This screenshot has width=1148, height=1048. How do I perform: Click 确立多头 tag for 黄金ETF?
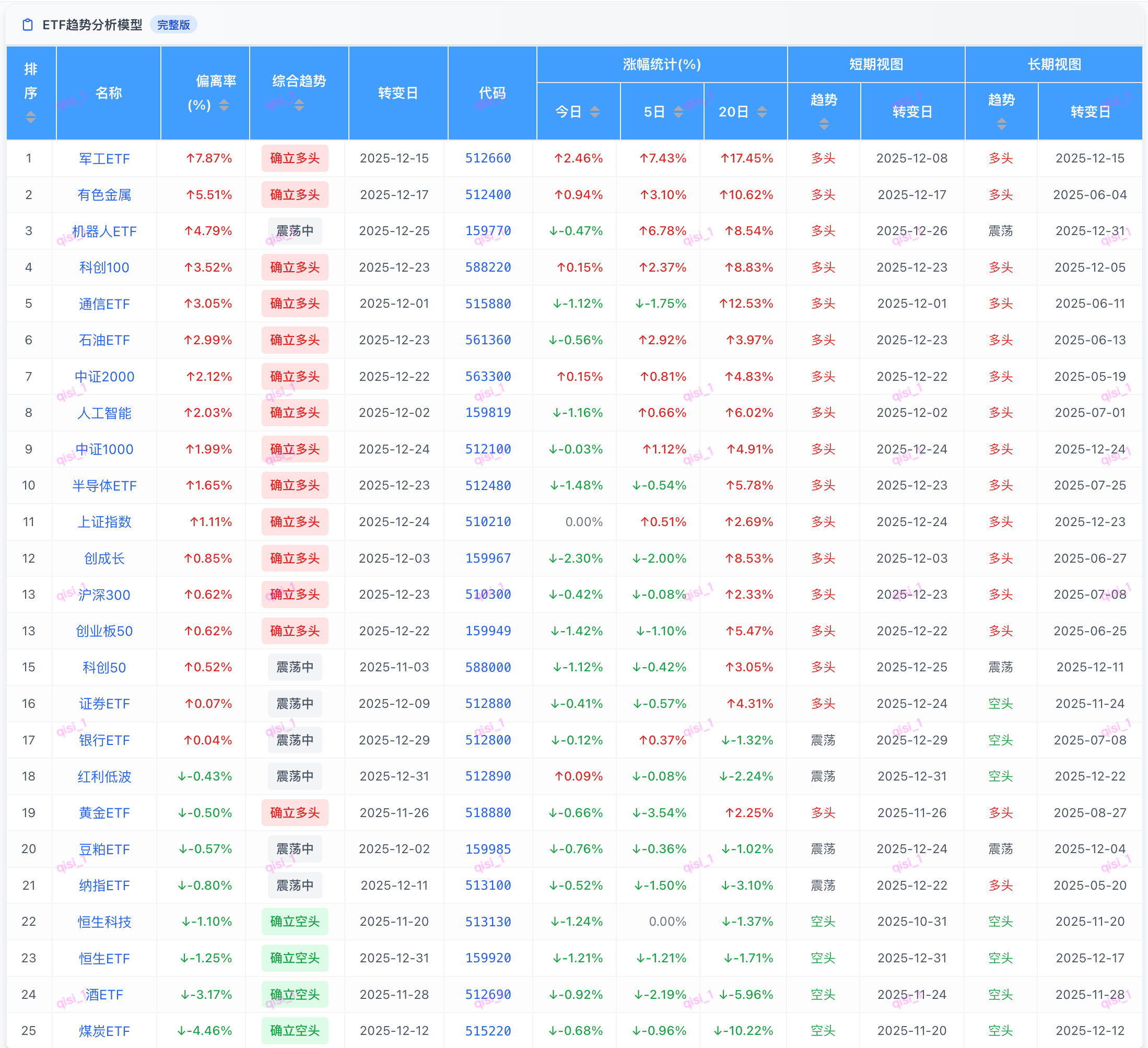(295, 813)
